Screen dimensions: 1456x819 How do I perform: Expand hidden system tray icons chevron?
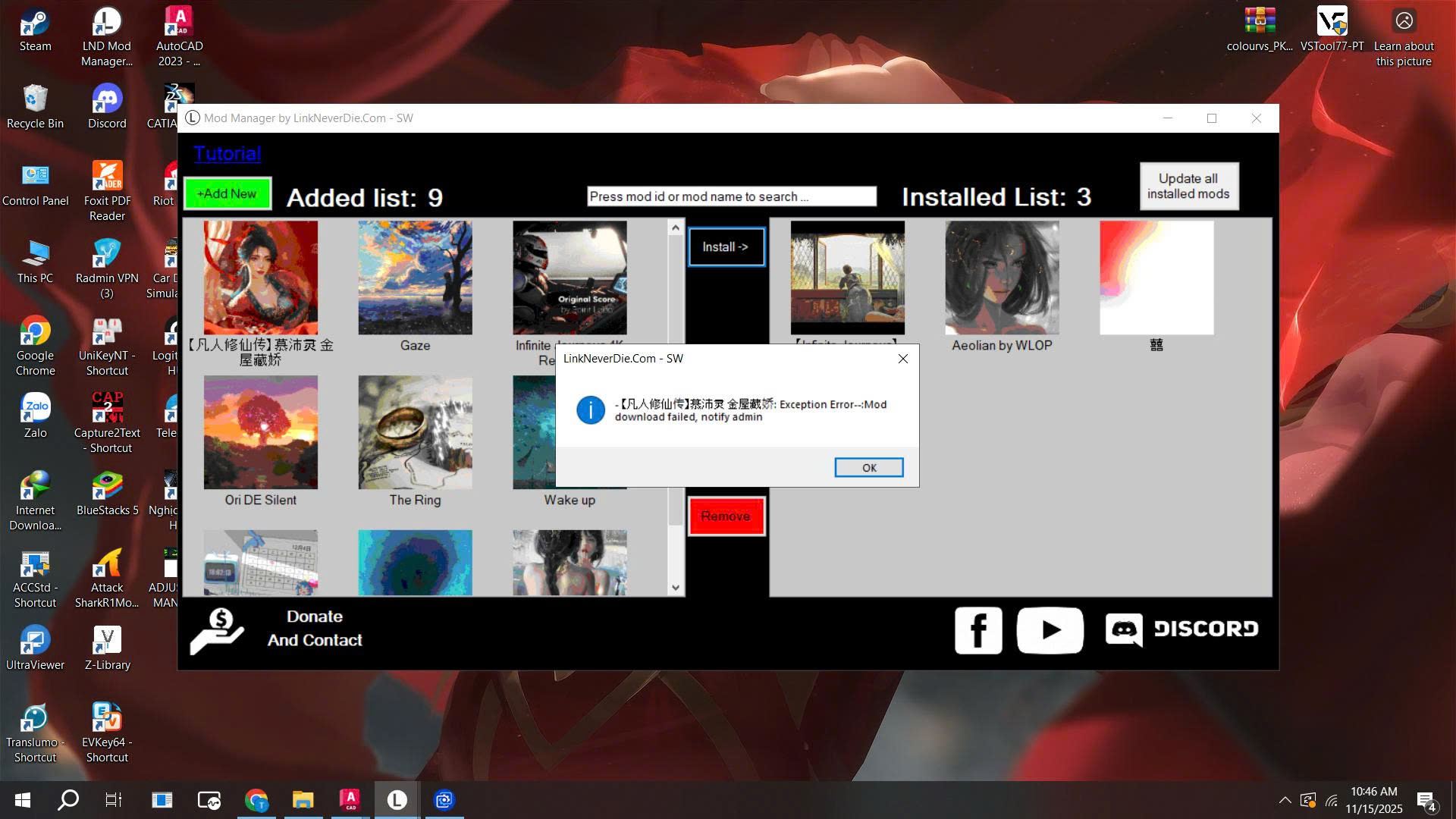pos(1285,800)
